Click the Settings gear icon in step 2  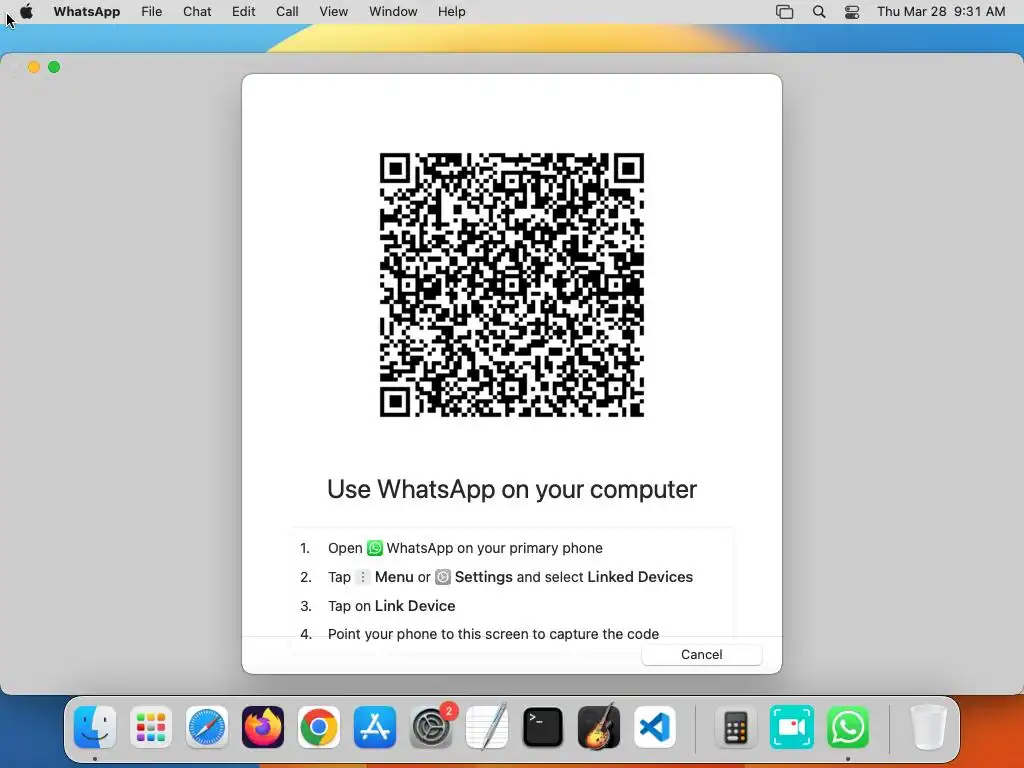coord(443,577)
